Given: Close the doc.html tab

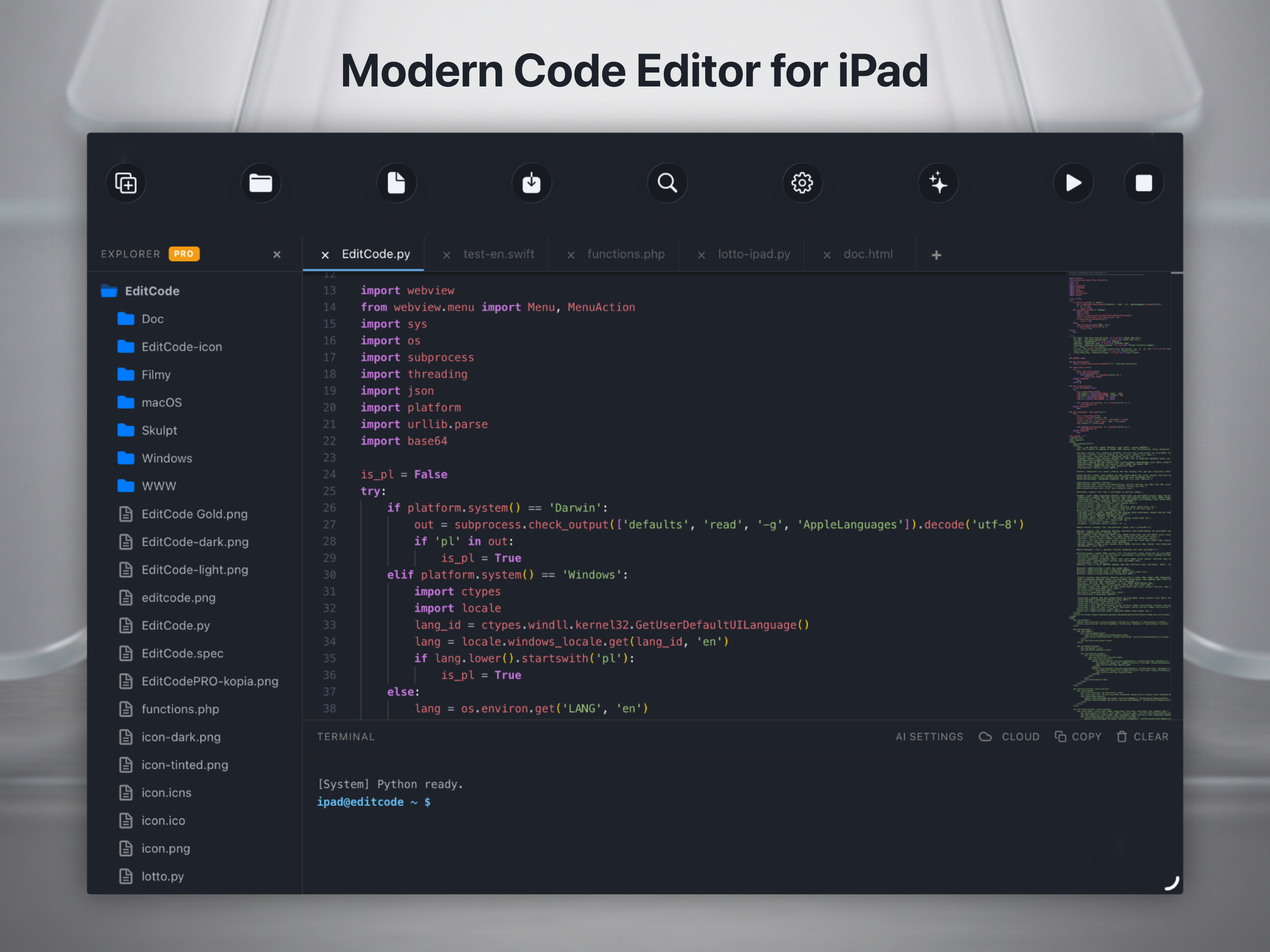Looking at the screenshot, I should coord(827,255).
